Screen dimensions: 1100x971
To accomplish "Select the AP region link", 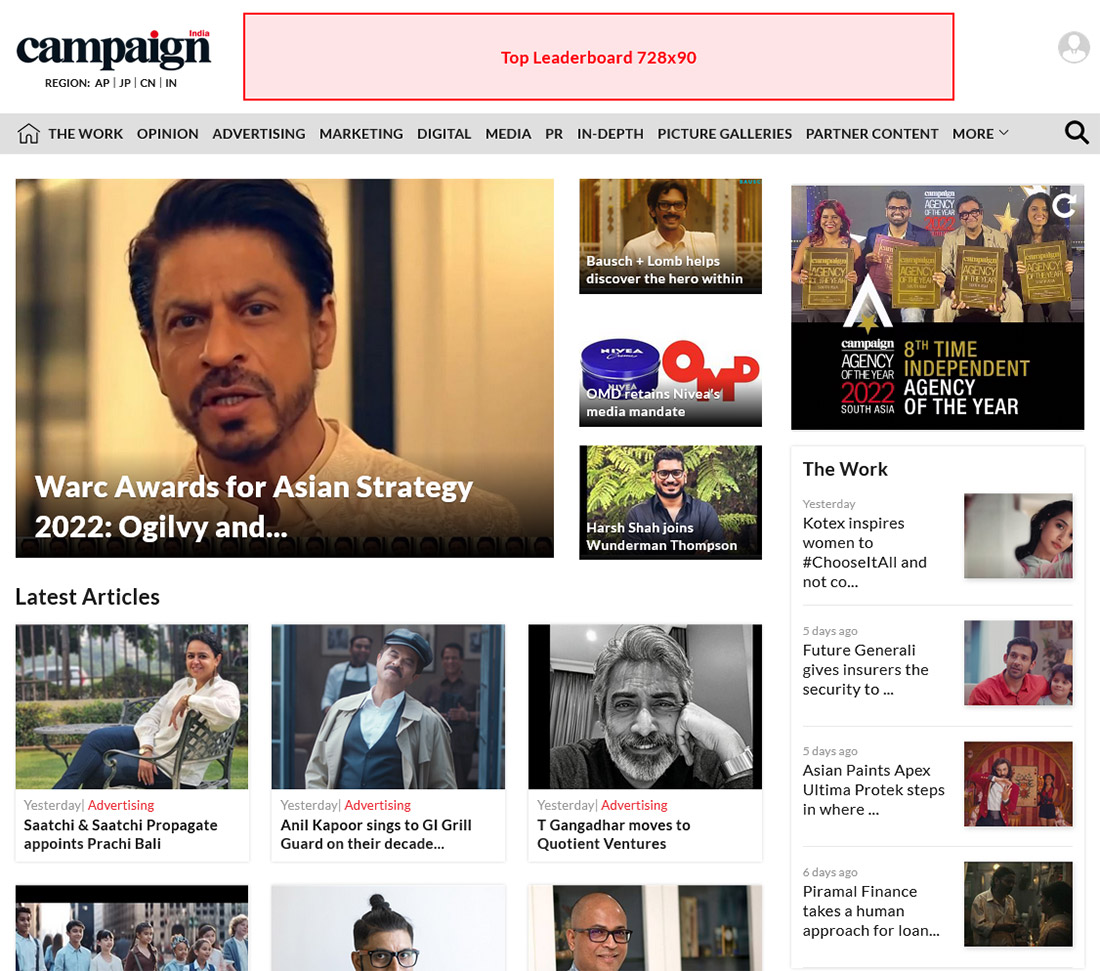I will point(102,83).
